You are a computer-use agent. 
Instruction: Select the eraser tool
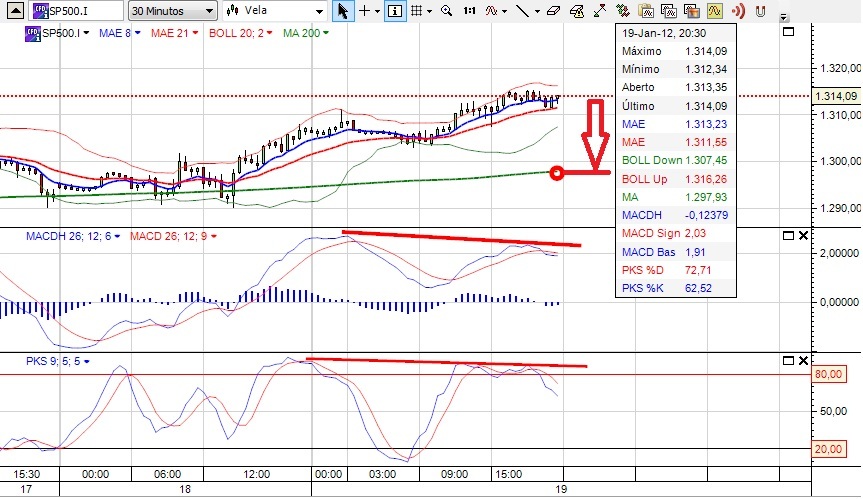click(x=554, y=10)
